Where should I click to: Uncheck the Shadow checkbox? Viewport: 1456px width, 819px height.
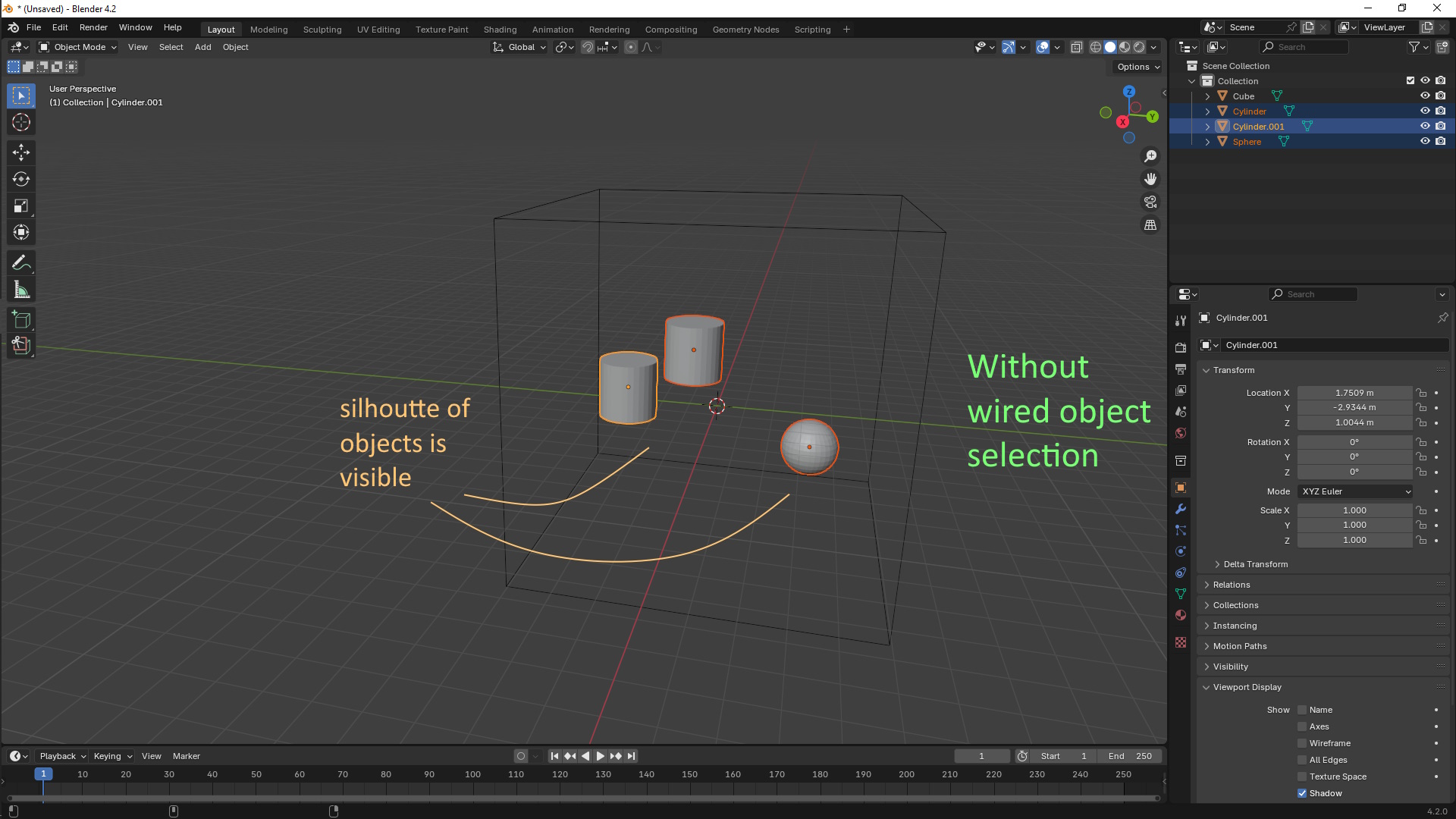(x=1302, y=793)
